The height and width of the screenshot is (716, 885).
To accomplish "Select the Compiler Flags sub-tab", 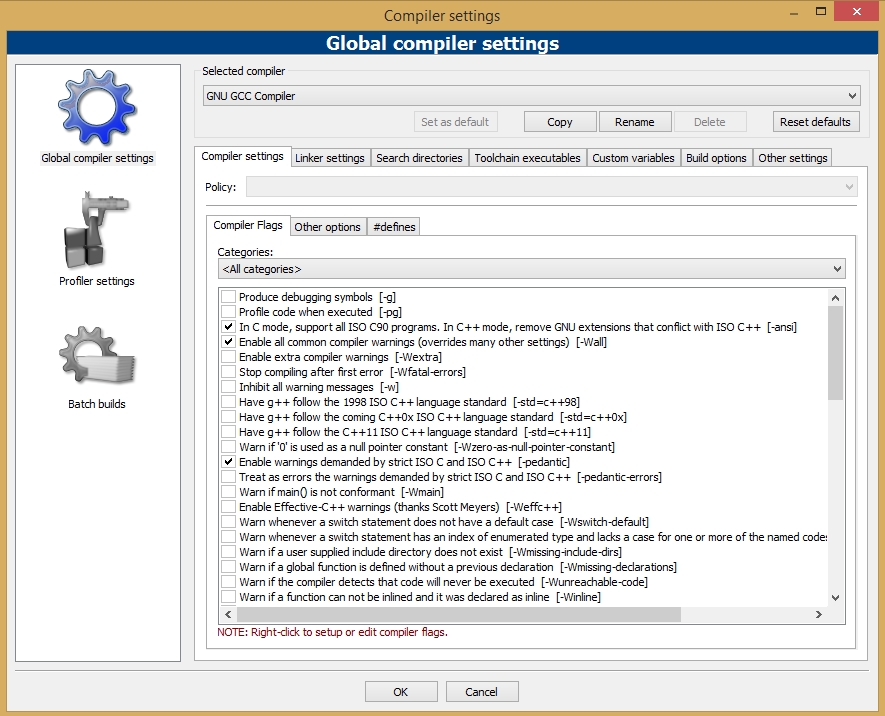I will click(248, 225).
